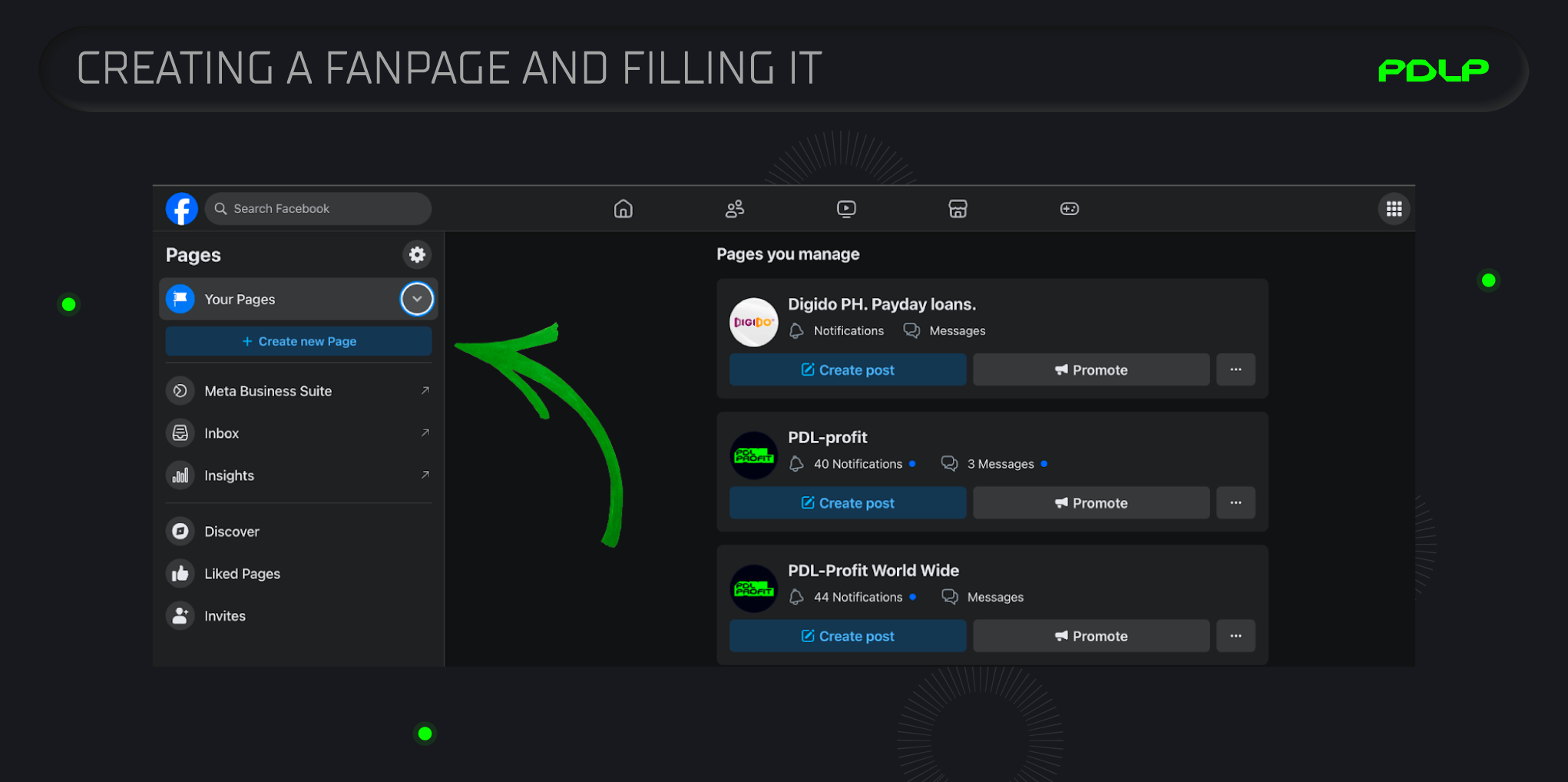Click the Digido PH page avatar
Viewport: 1568px width, 782px height.
tap(753, 322)
